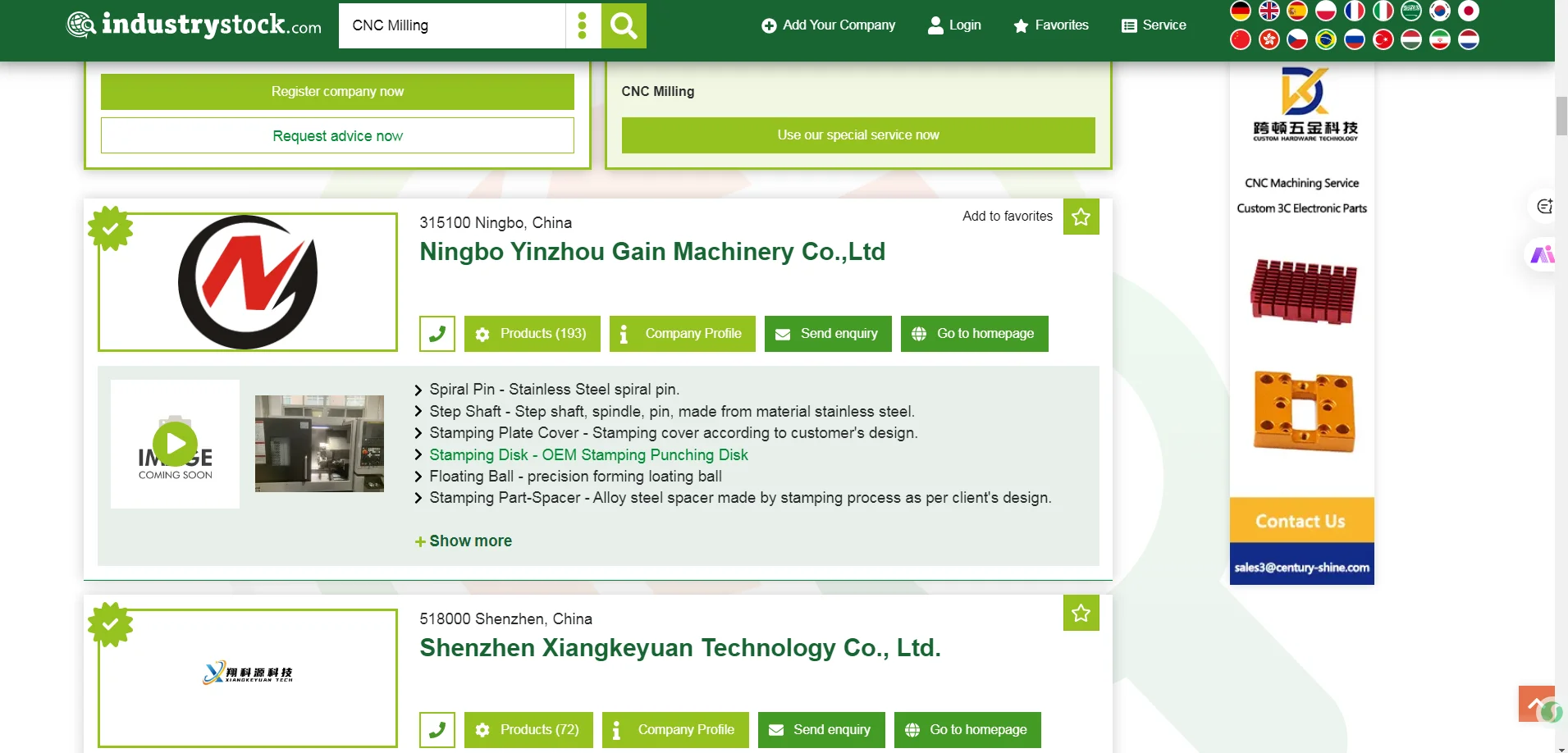
Task: Open the three-dot search options
Action: pyautogui.click(x=583, y=25)
